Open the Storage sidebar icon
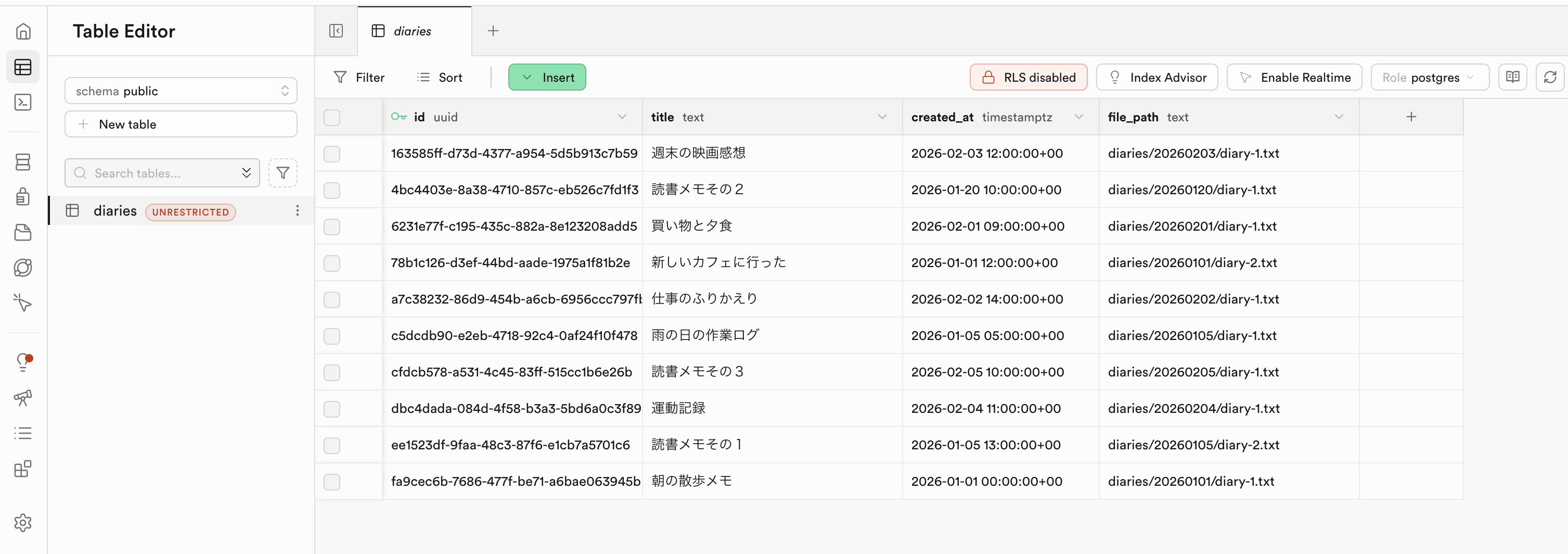 (x=22, y=232)
